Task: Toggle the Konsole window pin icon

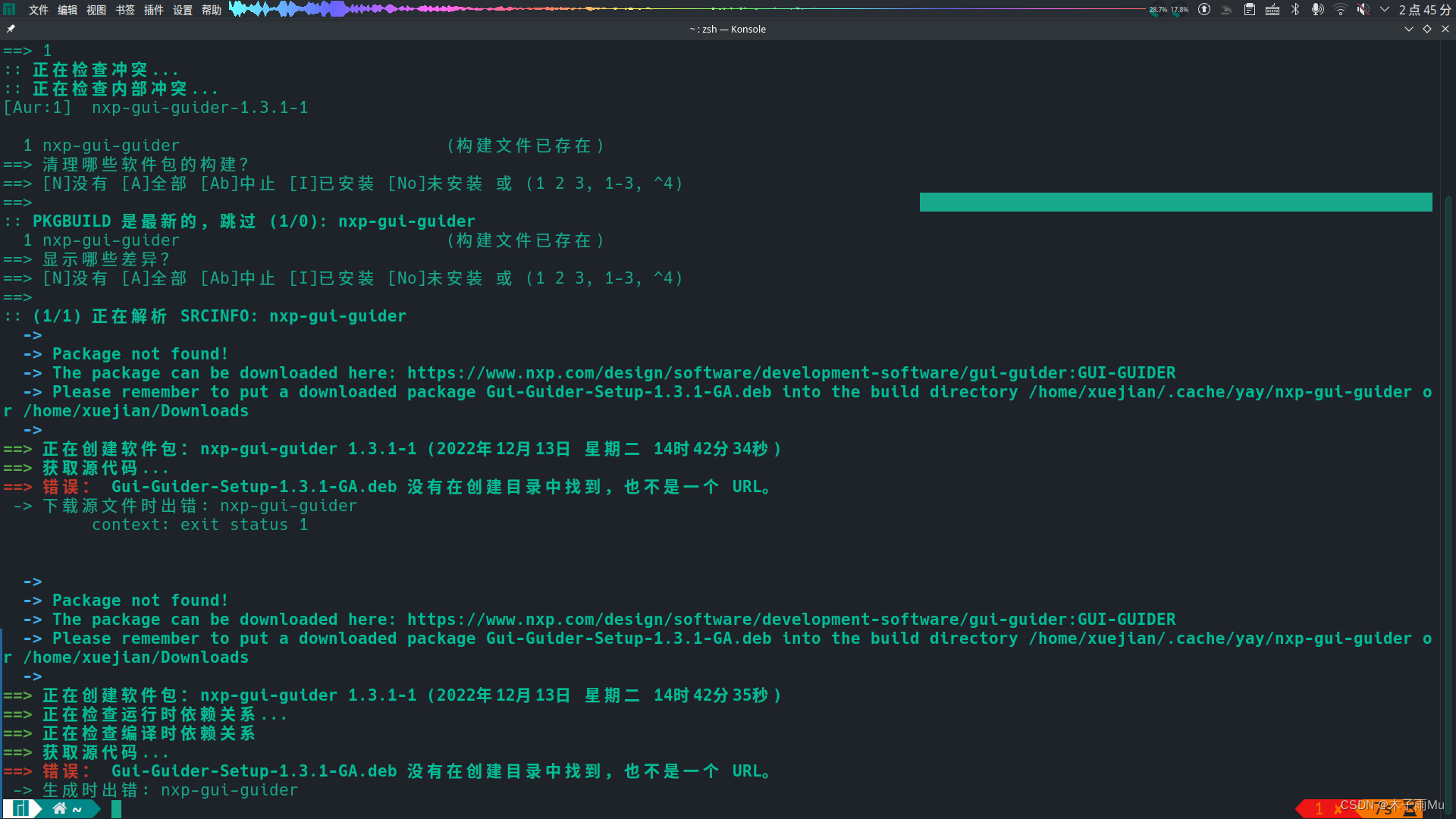Action: point(11,29)
